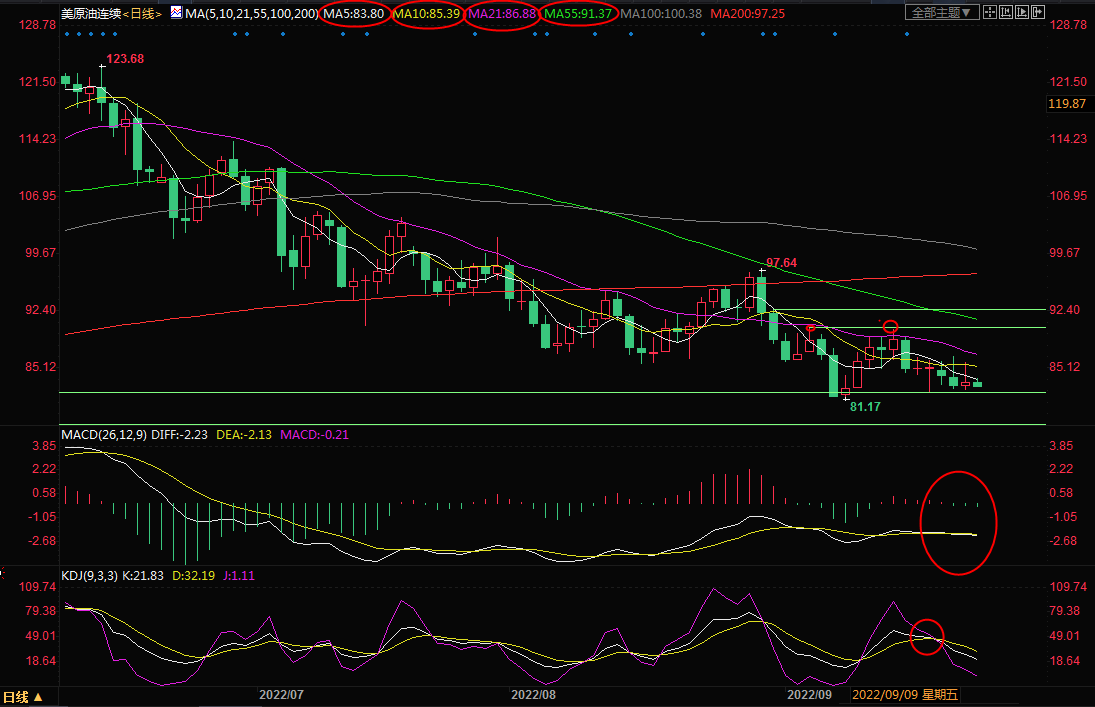Click the second small icon right of 全部主题
Screen dimensions: 1095x707
pos(1005,13)
